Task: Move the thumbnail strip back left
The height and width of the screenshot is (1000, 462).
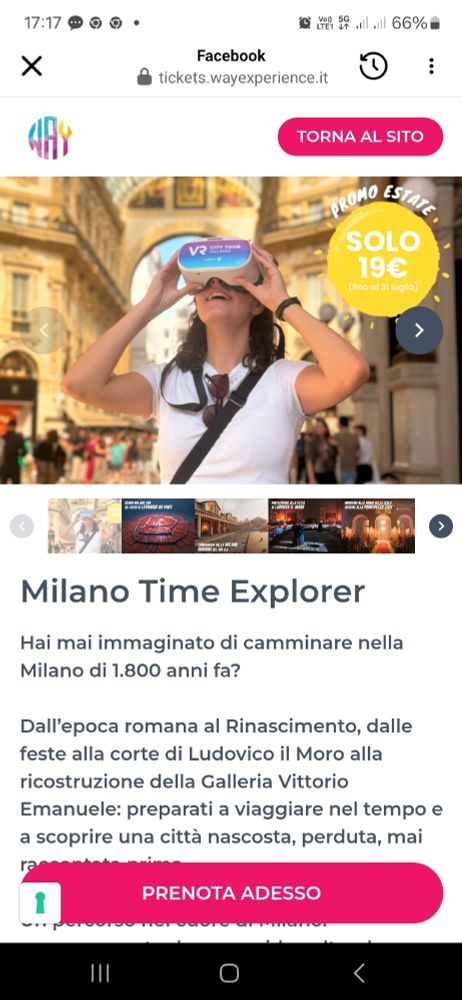Action: point(22,526)
